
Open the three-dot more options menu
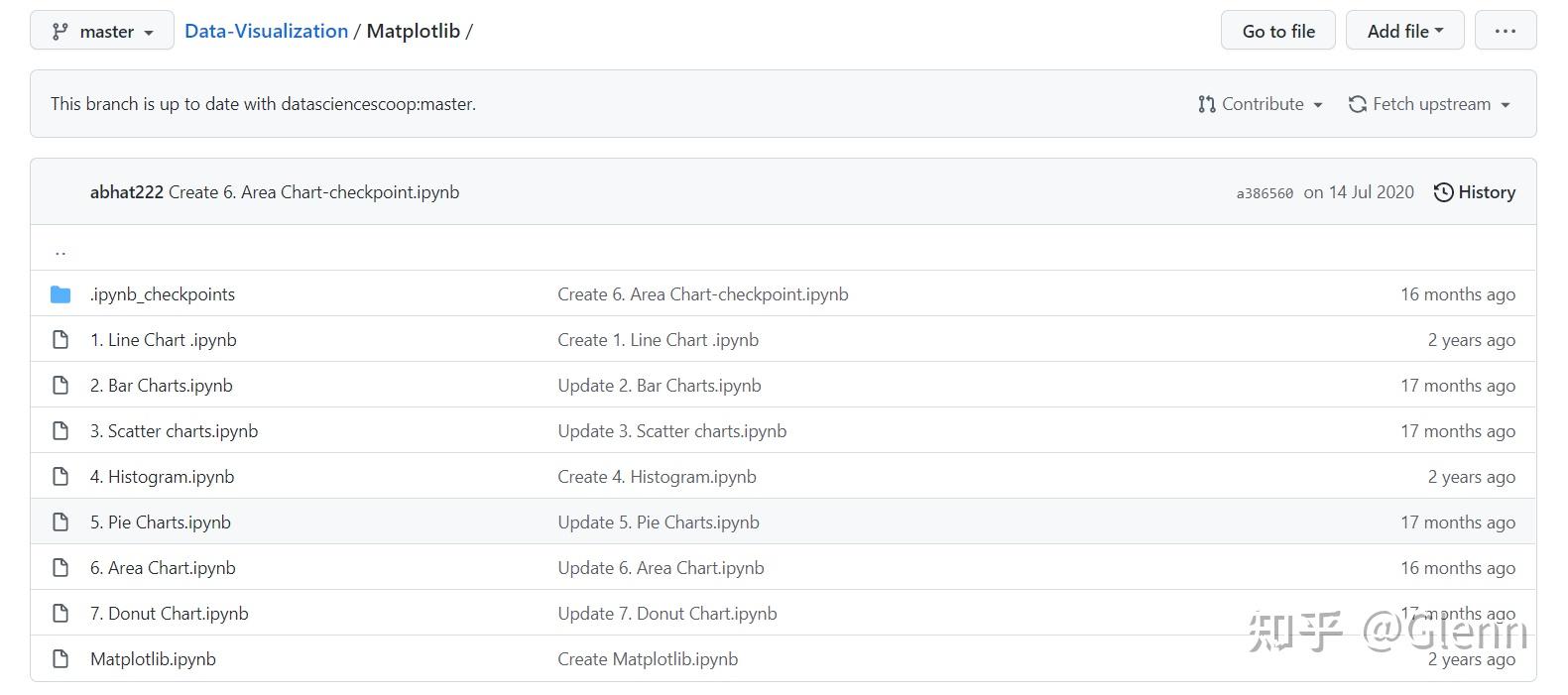coord(1505,31)
